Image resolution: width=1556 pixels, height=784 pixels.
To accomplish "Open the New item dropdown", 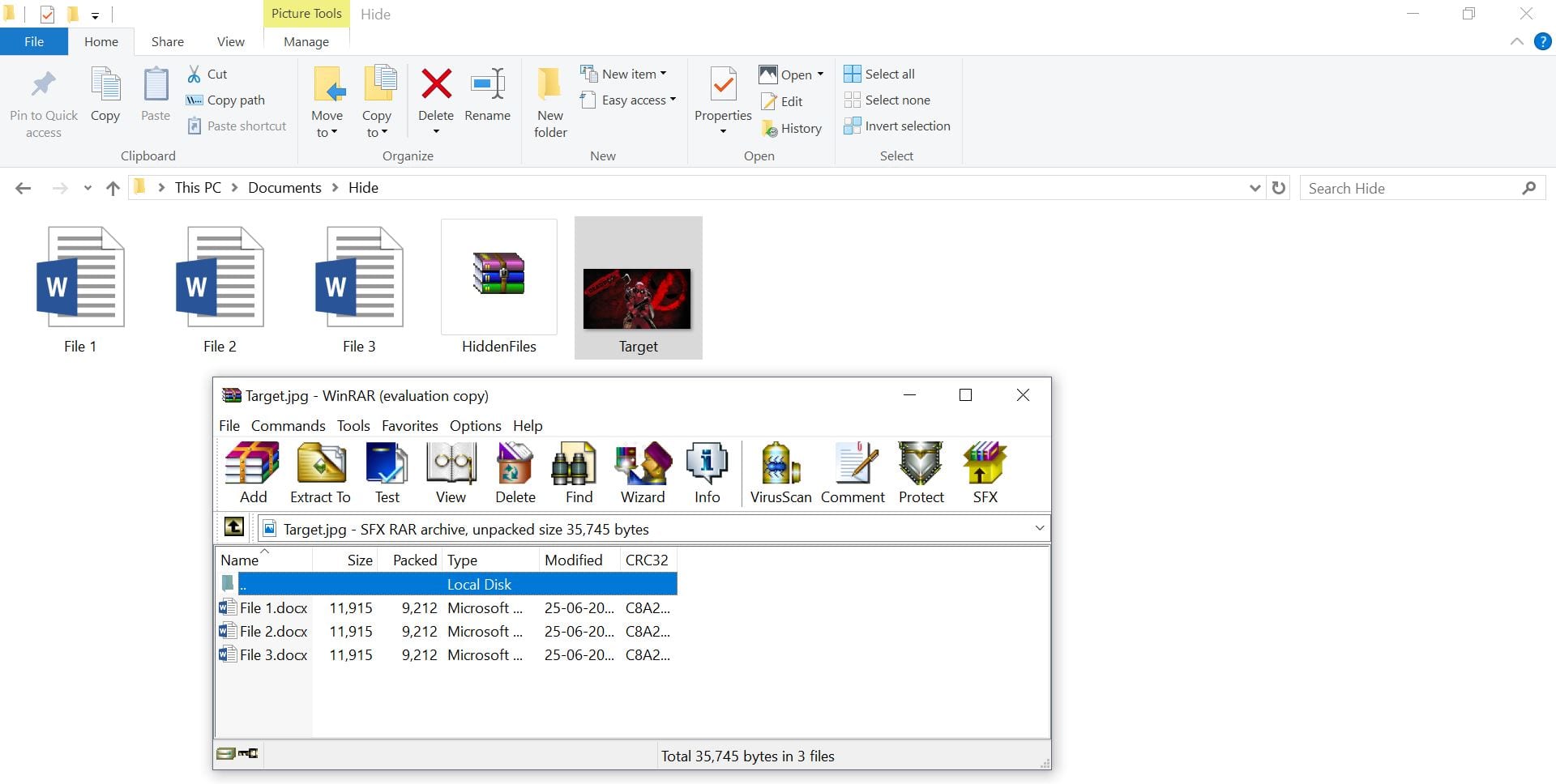I will [663, 74].
